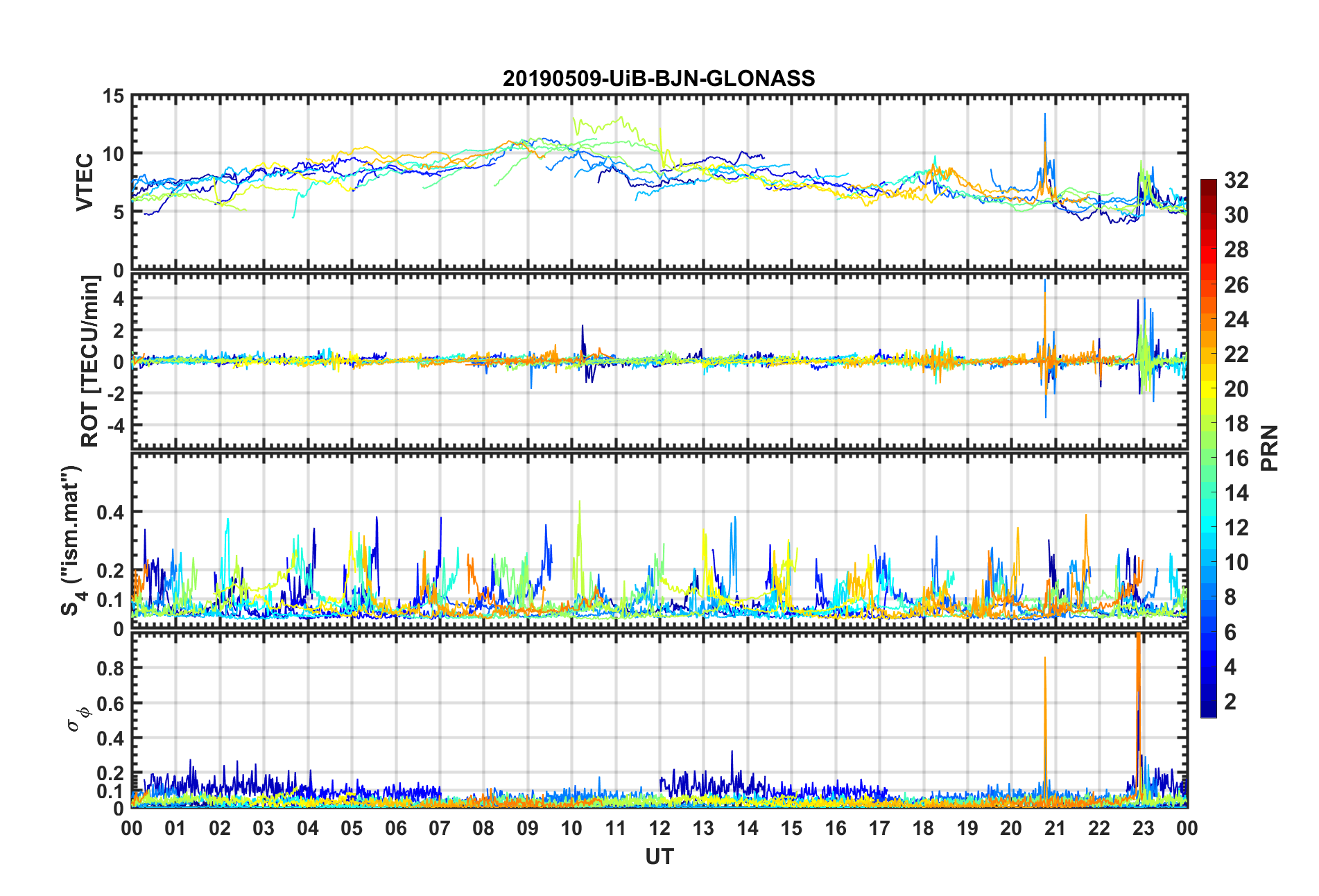Click sigma-phi axis tick label "0.1"
The width and height of the screenshot is (1319, 896).
[x=110, y=791]
